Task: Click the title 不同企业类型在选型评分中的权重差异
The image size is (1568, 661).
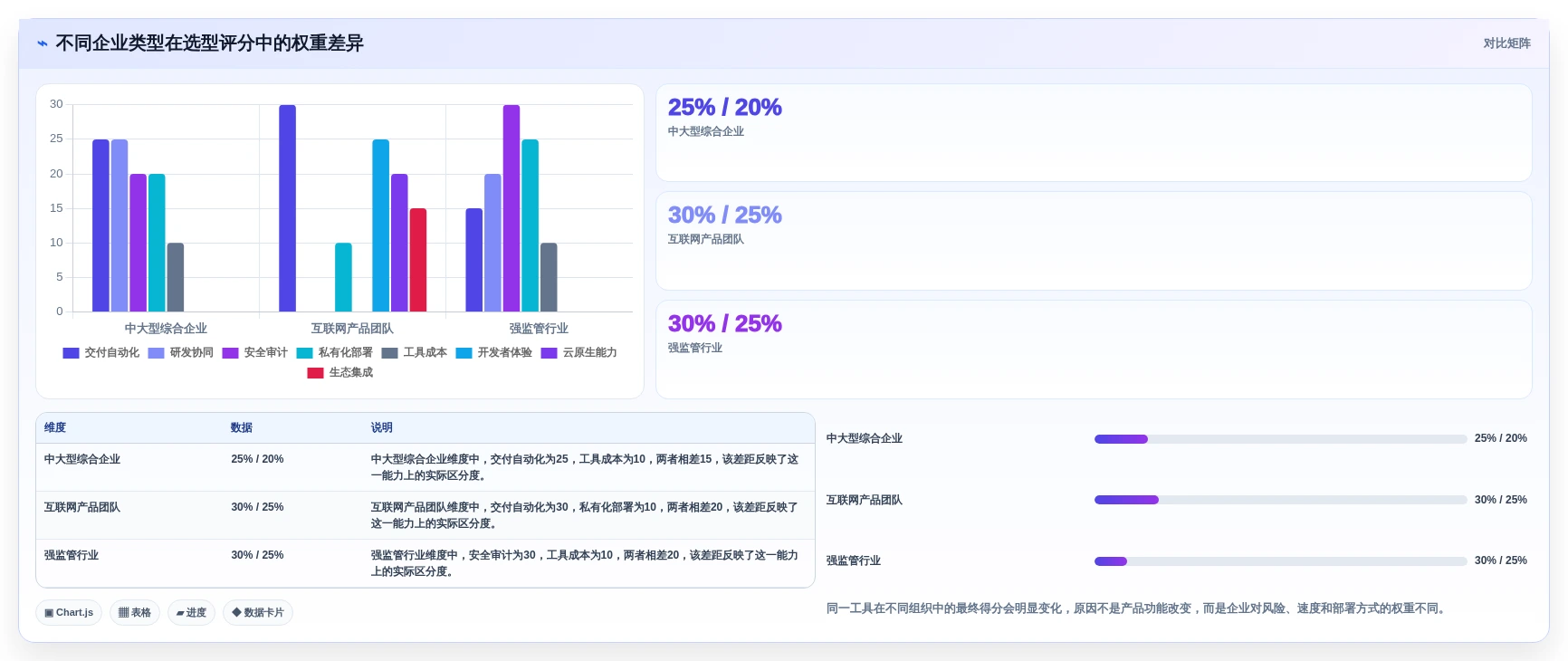Action: [209, 43]
